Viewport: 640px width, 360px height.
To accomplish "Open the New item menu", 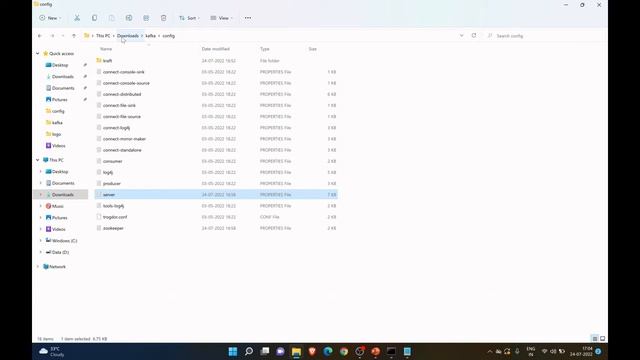I will tap(50, 18).
